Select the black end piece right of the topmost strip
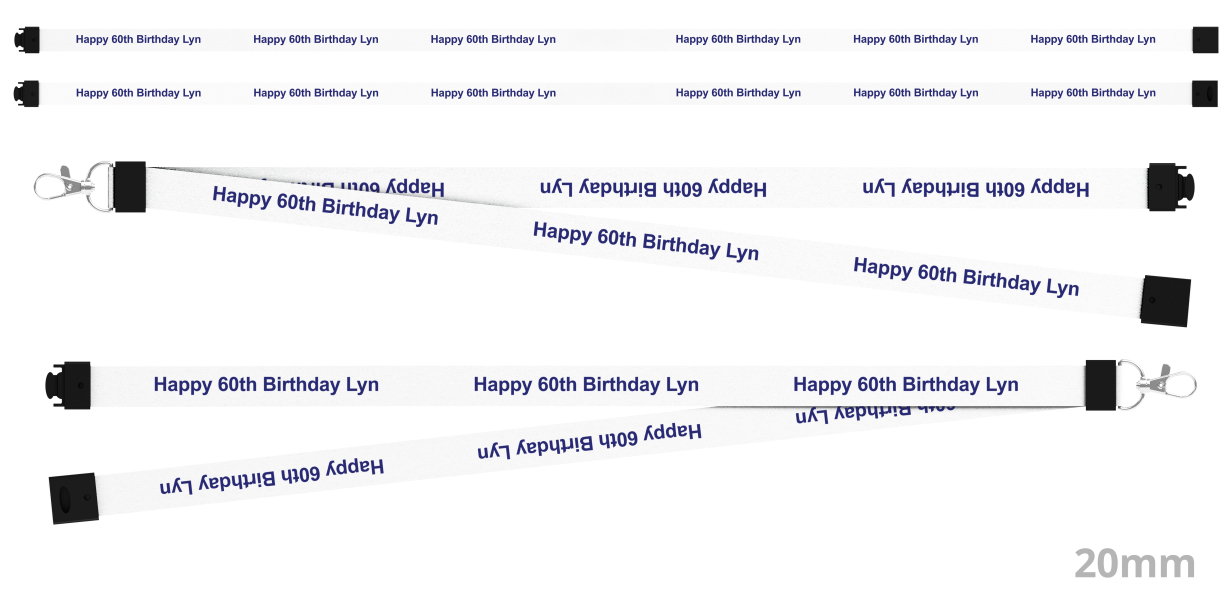 click(1205, 40)
